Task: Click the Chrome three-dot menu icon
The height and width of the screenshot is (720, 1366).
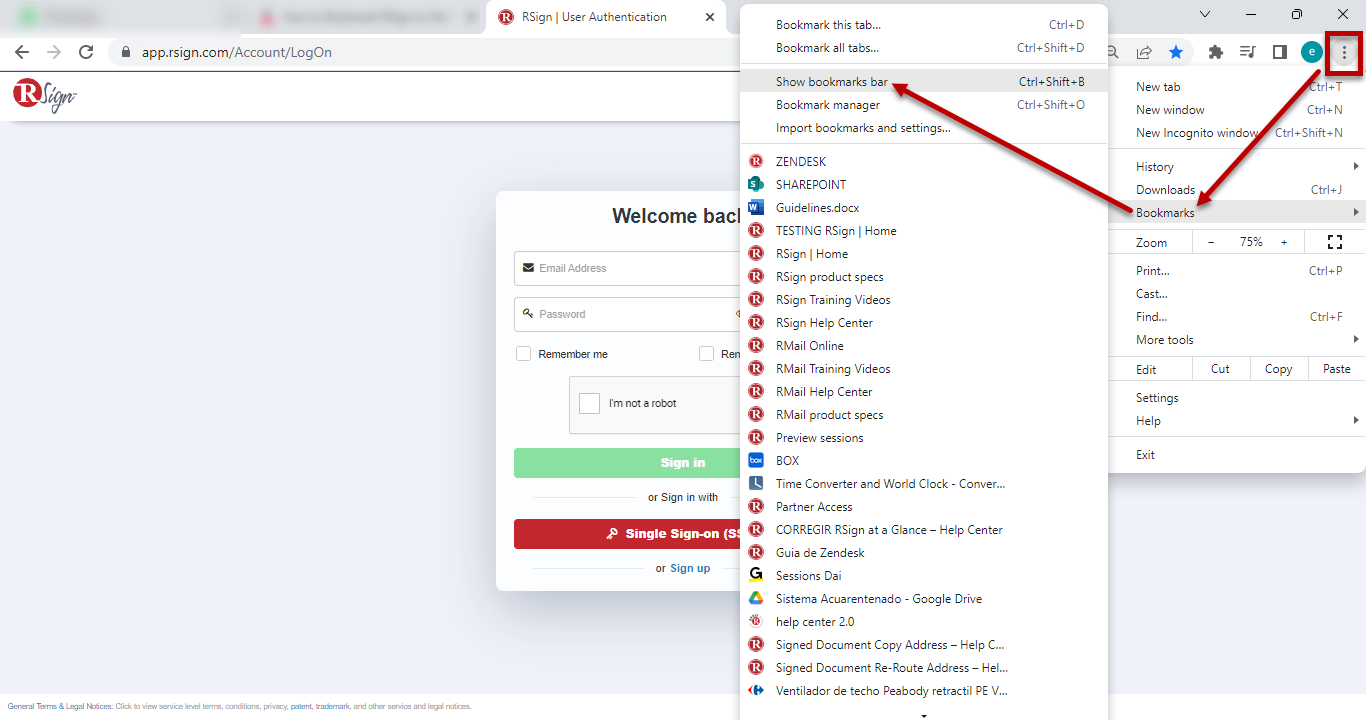Action: pyautogui.click(x=1344, y=52)
